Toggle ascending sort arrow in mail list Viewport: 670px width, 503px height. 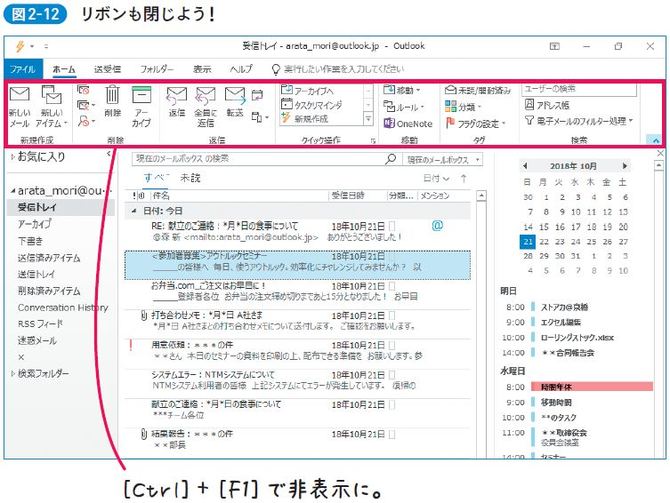(x=464, y=179)
